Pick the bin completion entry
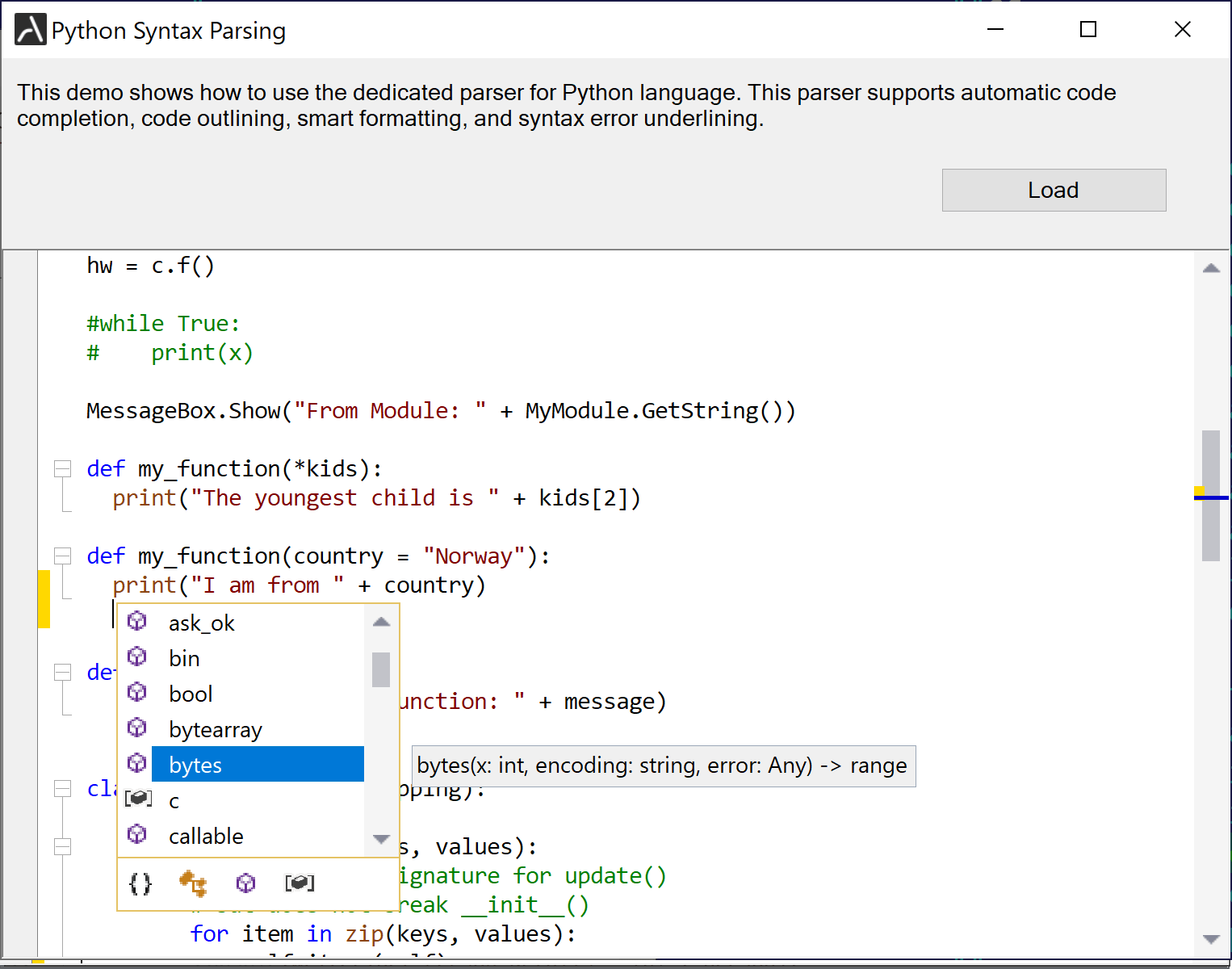This screenshot has height=969, width=1232. pyautogui.click(x=184, y=659)
